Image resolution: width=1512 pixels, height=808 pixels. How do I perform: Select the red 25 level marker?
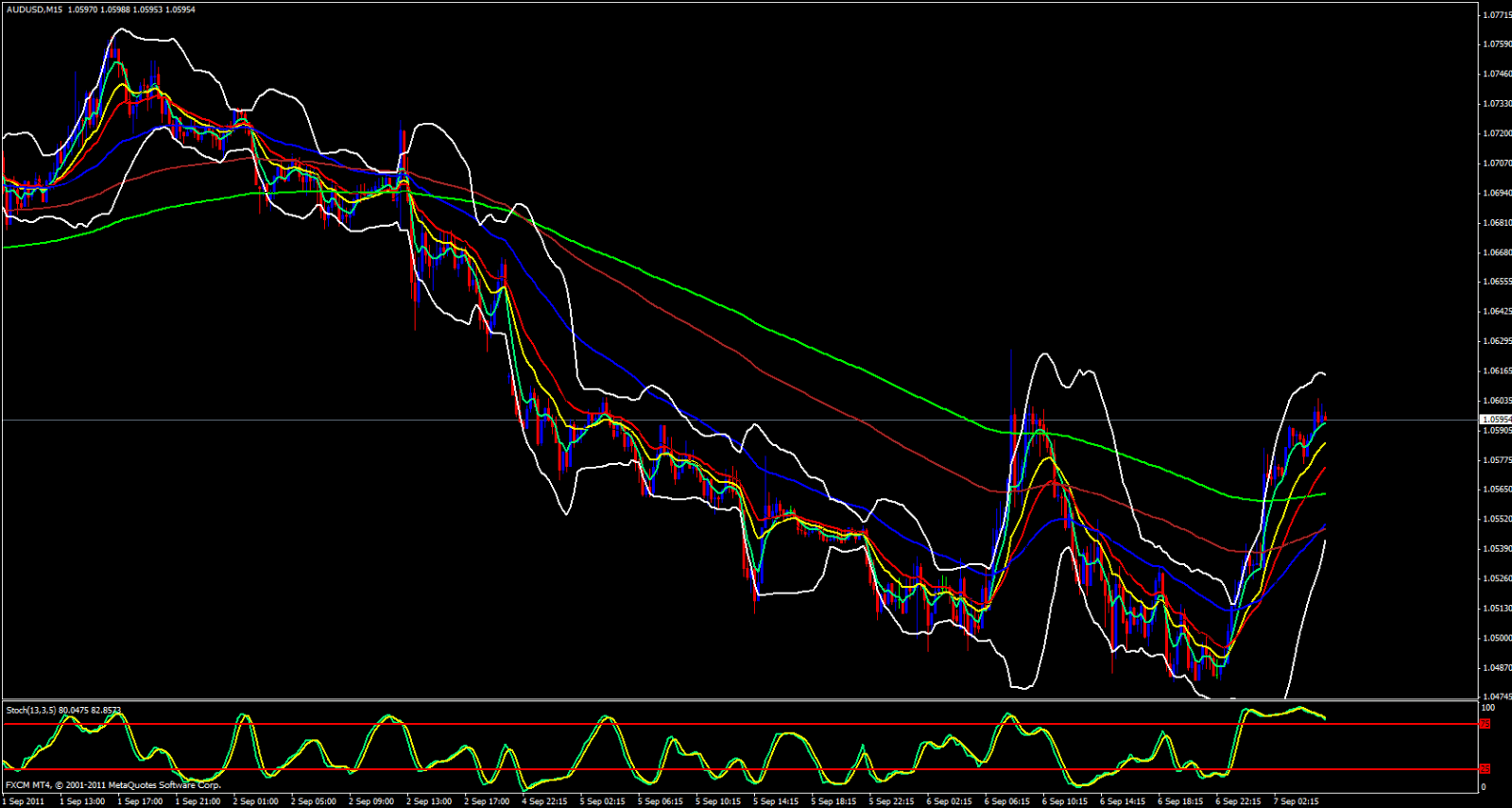point(1485,769)
